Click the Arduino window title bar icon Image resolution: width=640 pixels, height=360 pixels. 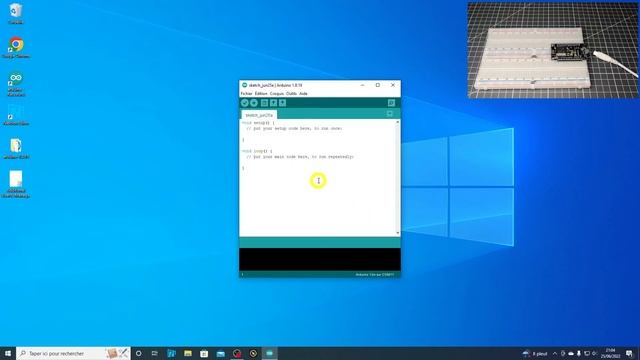tap(244, 85)
